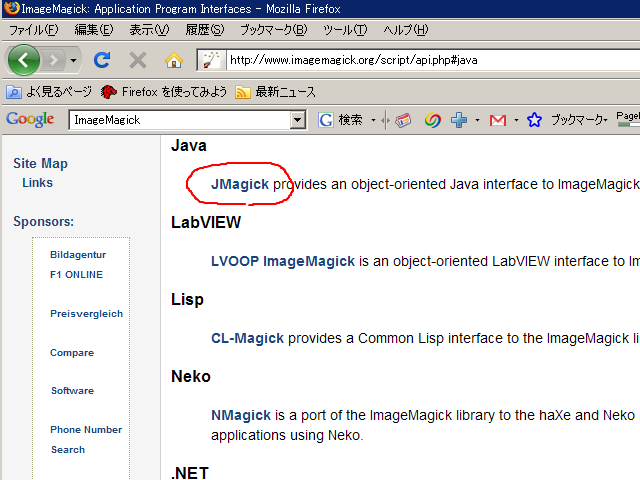Open the Google search box dropdown arrow
Image resolution: width=640 pixels, height=480 pixels.
[298, 120]
